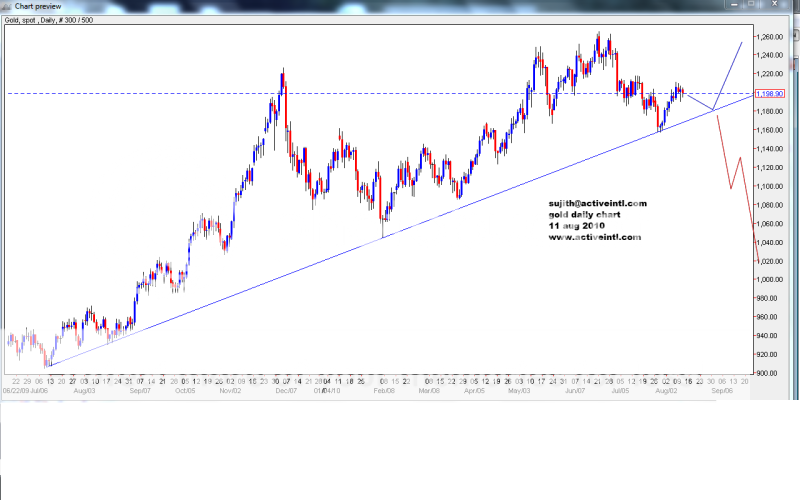Click the sujith@activeintl.com email text
Image resolution: width=800 pixels, height=500 pixels.
pyautogui.click(x=597, y=203)
